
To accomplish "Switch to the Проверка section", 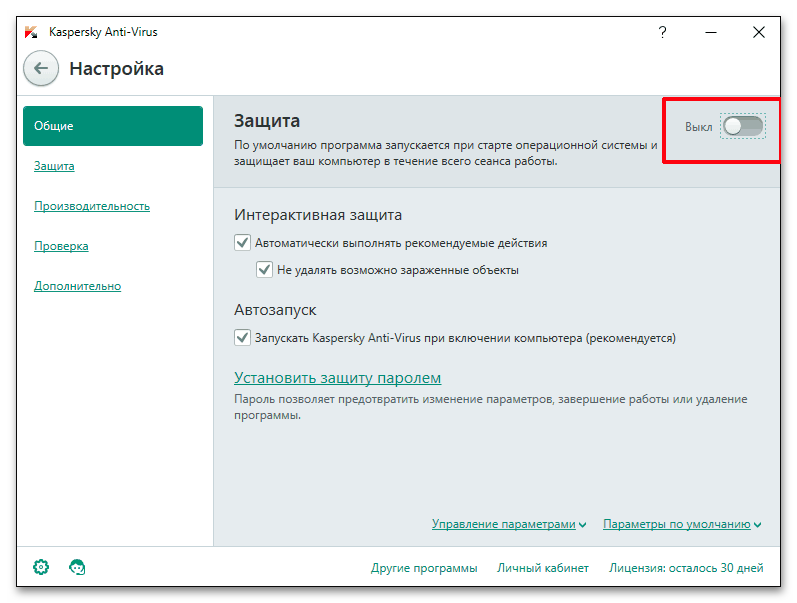I will pos(61,246).
